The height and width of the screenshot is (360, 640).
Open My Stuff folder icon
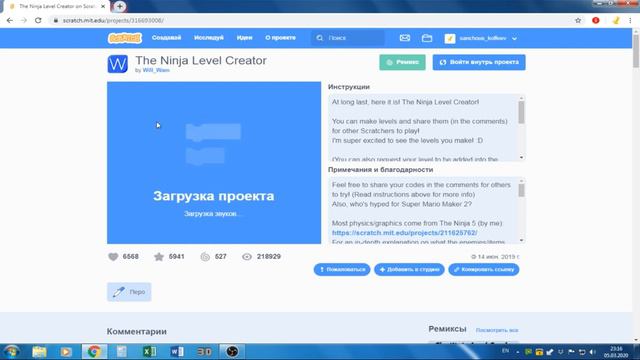(x=427, y=38)
